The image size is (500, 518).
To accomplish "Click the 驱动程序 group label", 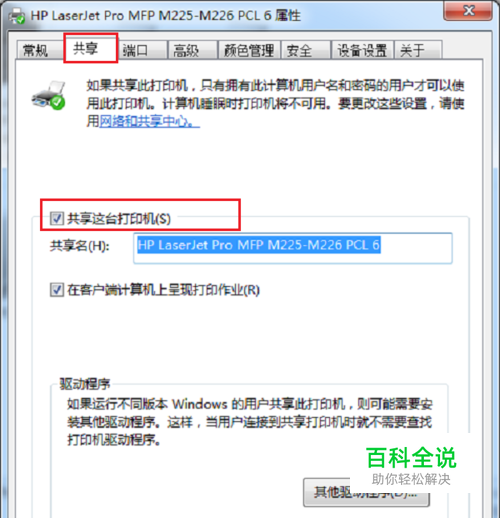I will [x=85, y=384].
